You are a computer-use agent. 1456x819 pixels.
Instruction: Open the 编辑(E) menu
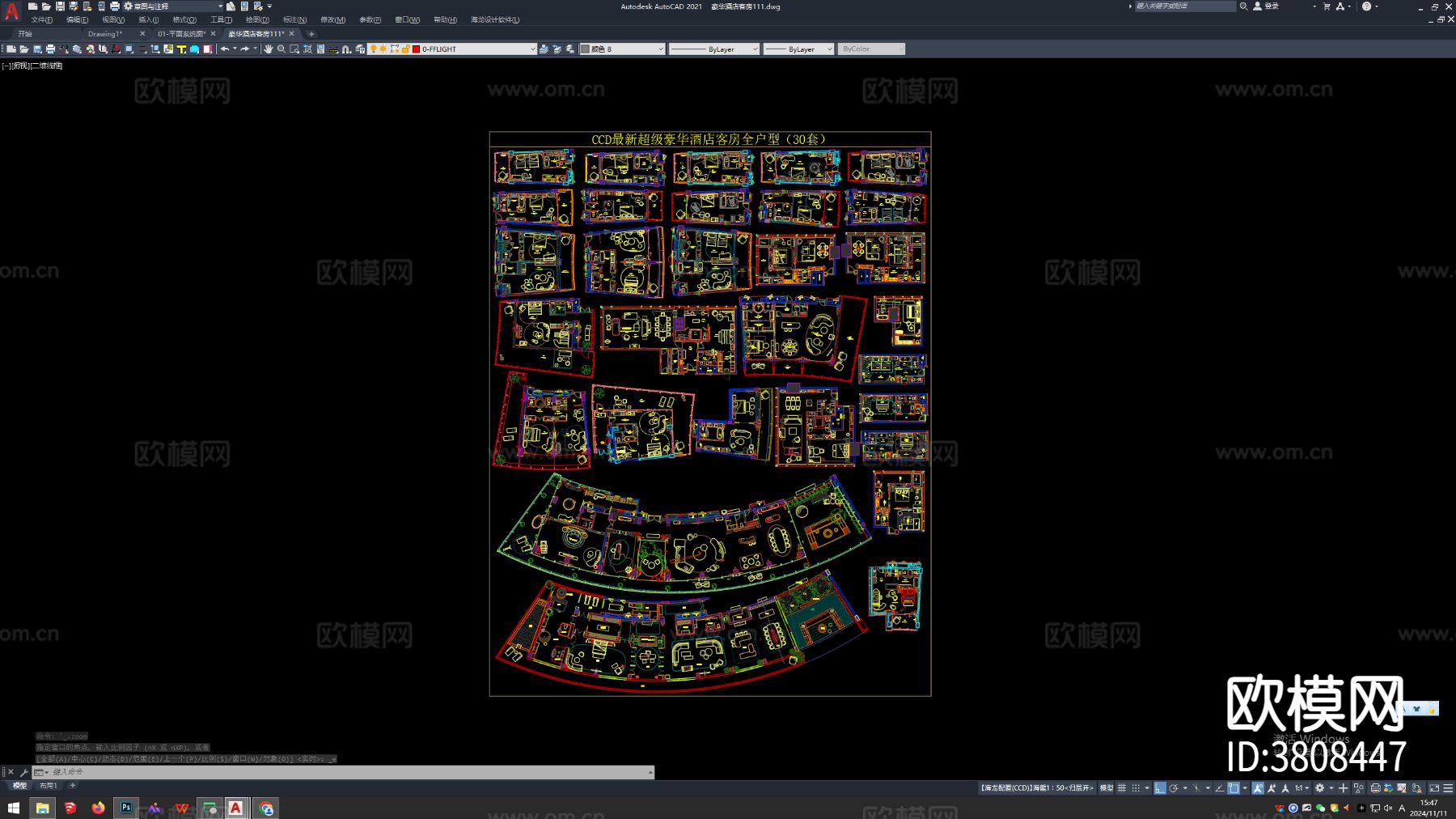point(78,19)
